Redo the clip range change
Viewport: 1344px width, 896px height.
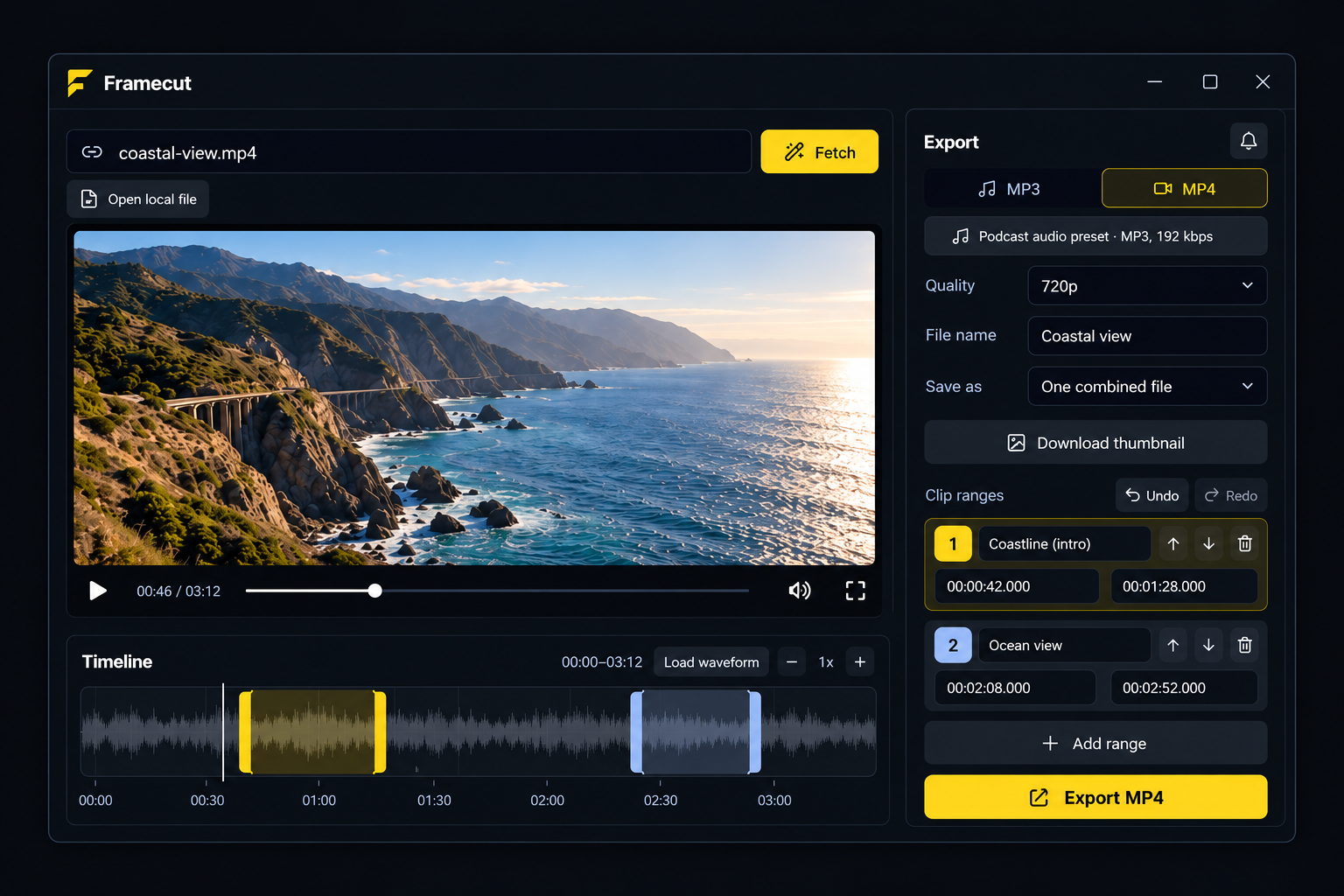pyautogui.click(x=1230, y=495)
